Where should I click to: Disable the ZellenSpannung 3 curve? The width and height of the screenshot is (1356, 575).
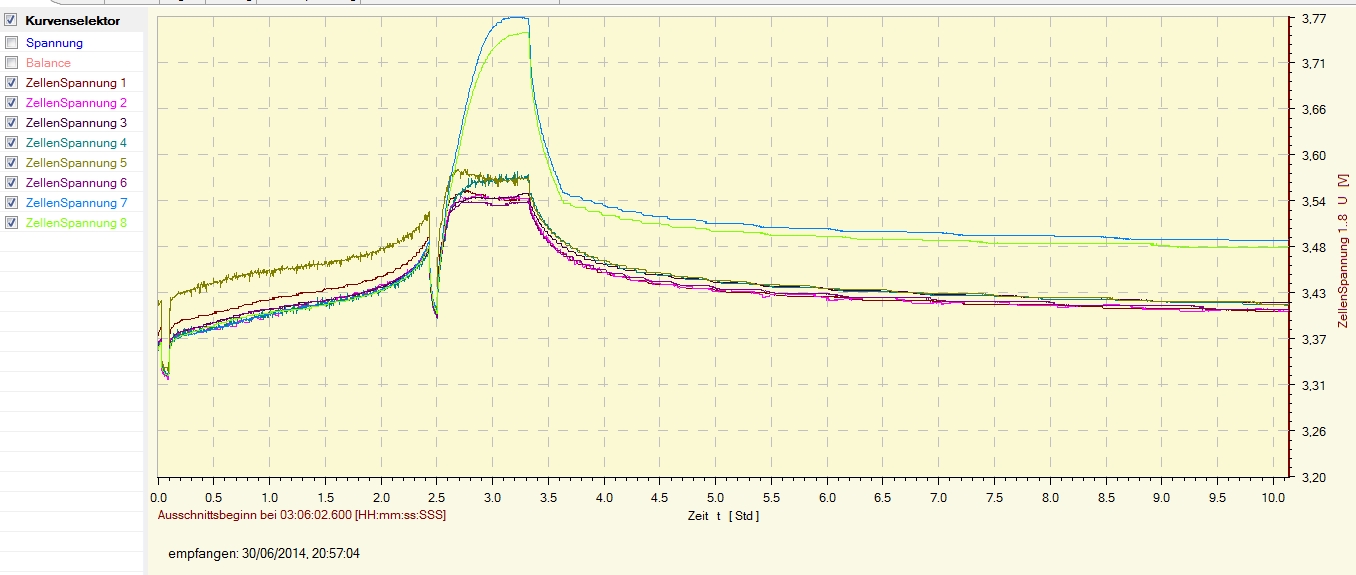[11, 123]
